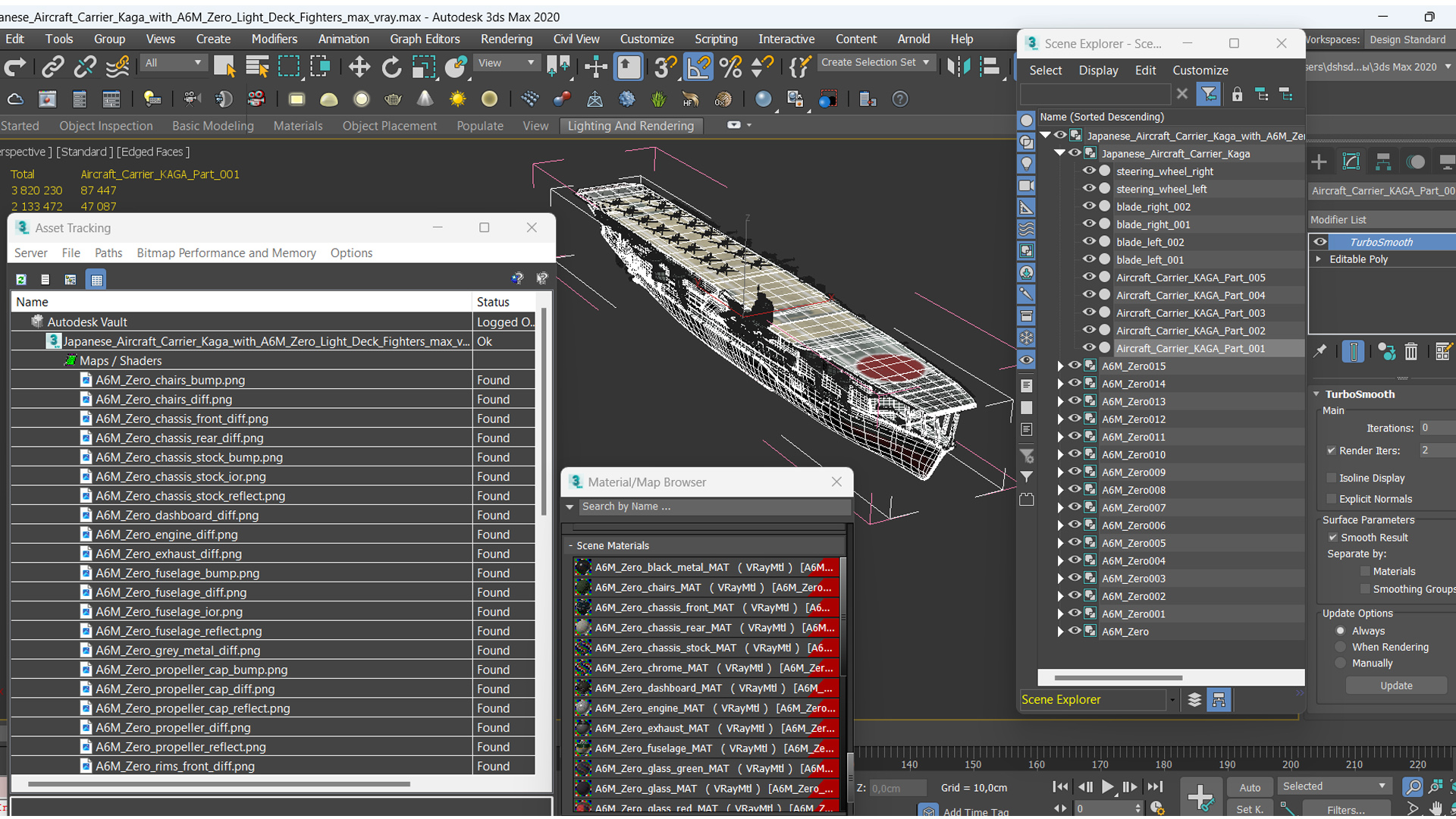Screen dimensions: 1456x819
Task: Select When Rendering radio option
Action: point(1341,647)
